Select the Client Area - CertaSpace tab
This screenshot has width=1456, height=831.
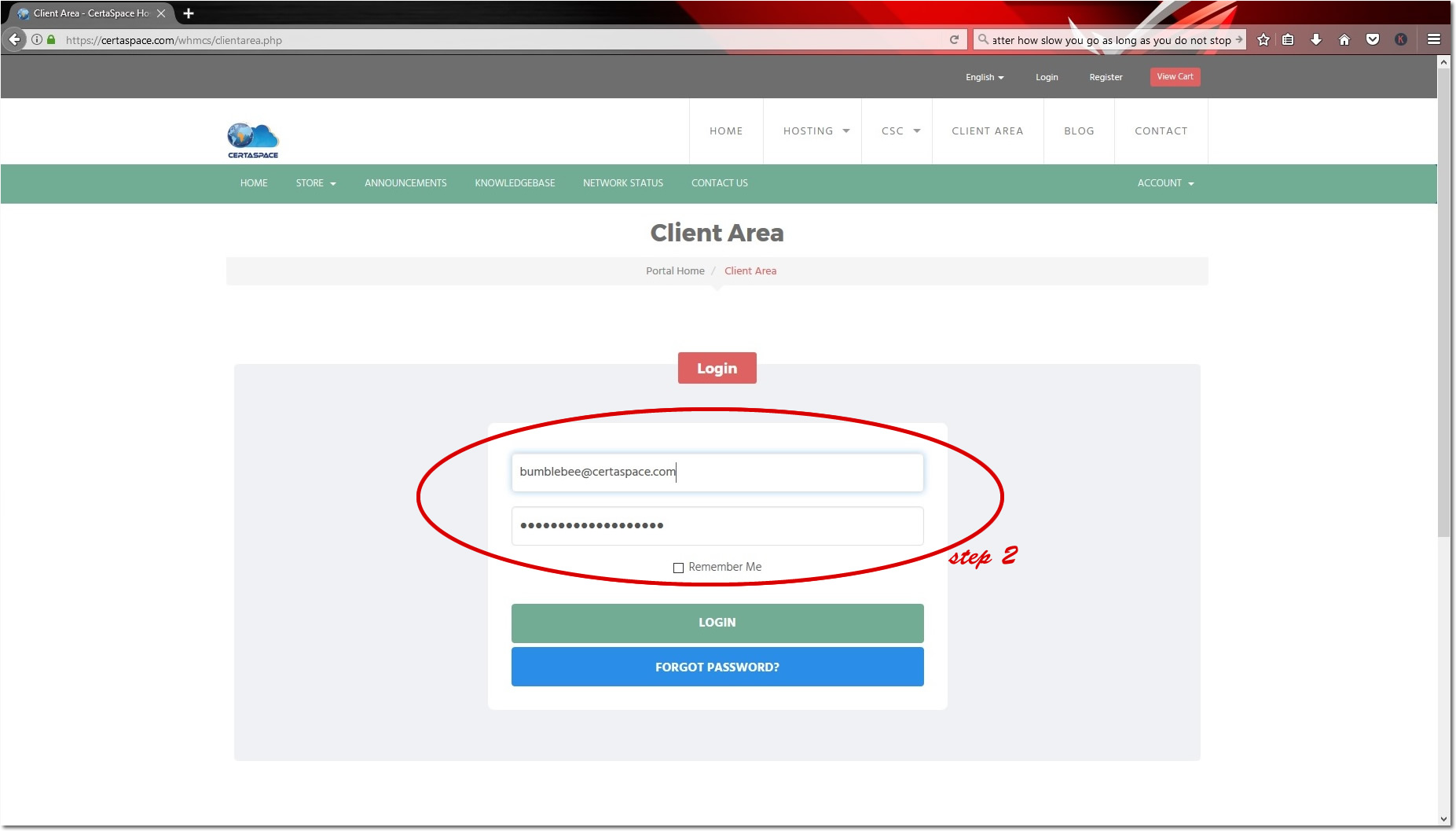point(91,13)
